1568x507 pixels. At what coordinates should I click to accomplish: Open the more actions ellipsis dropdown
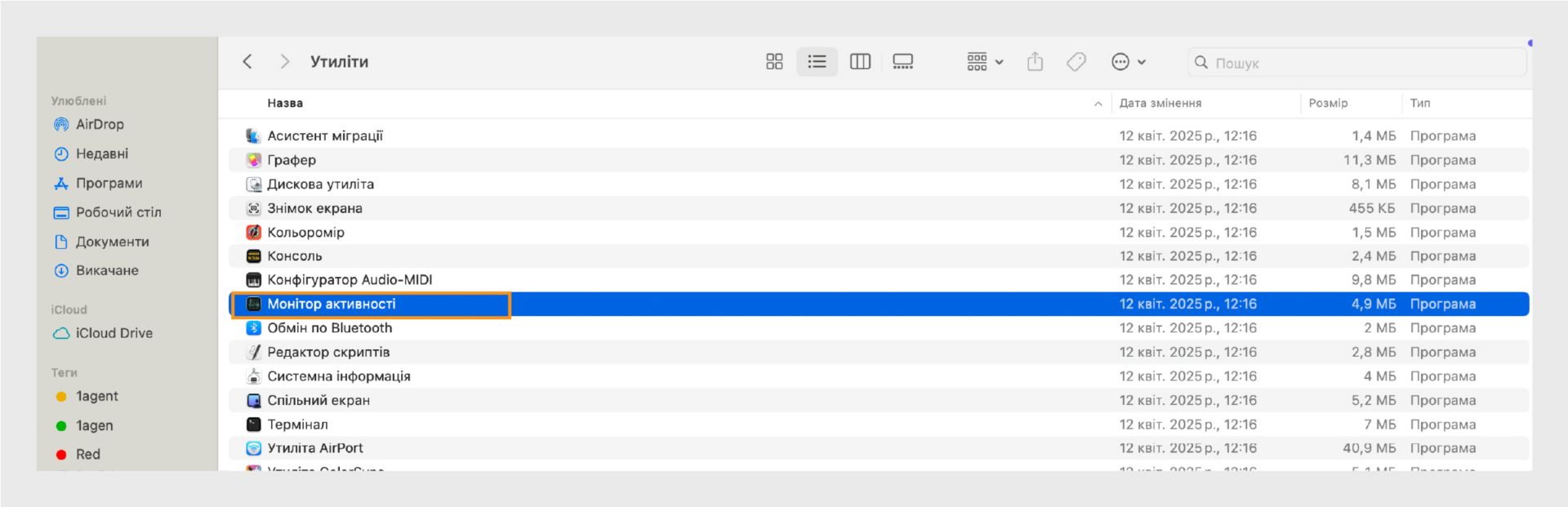point(1129,62)
